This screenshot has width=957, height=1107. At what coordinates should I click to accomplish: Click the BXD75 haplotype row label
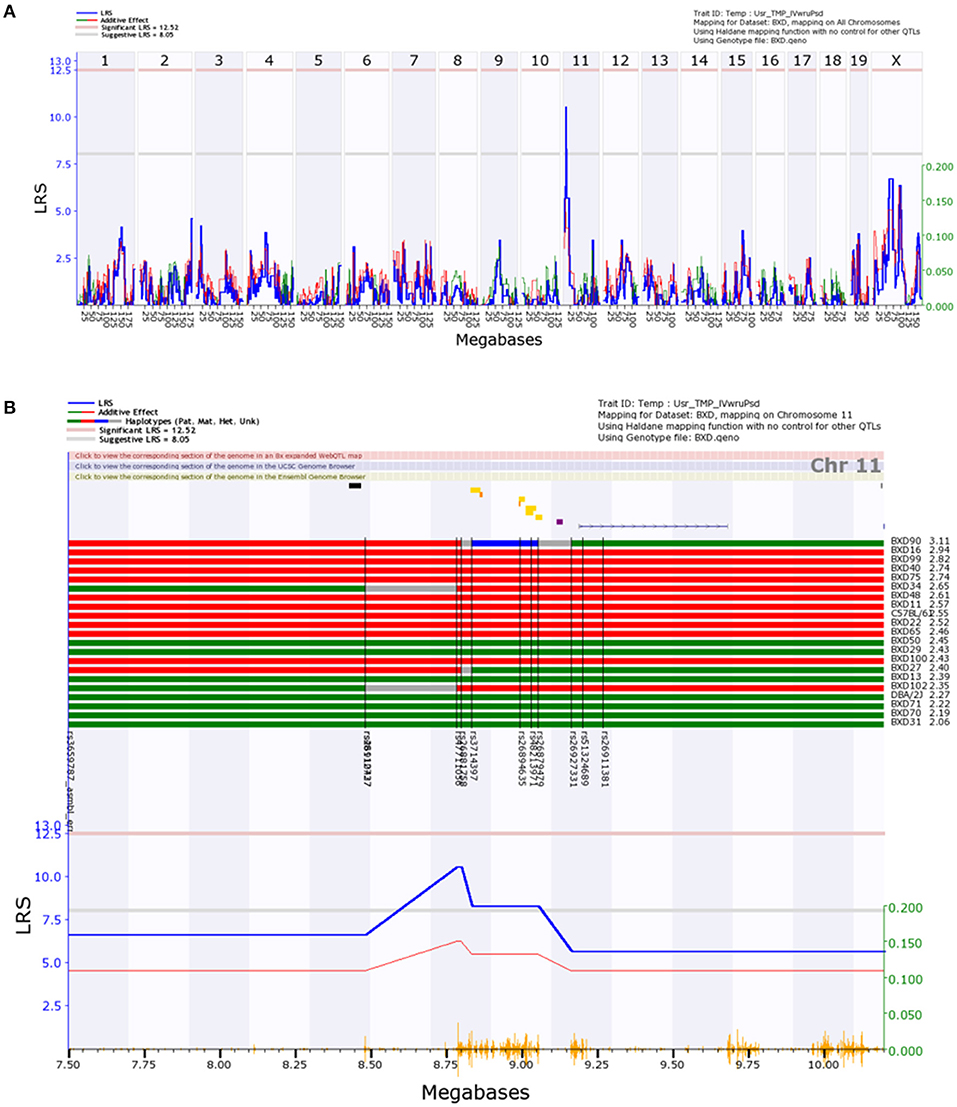(x=905, y=577)
